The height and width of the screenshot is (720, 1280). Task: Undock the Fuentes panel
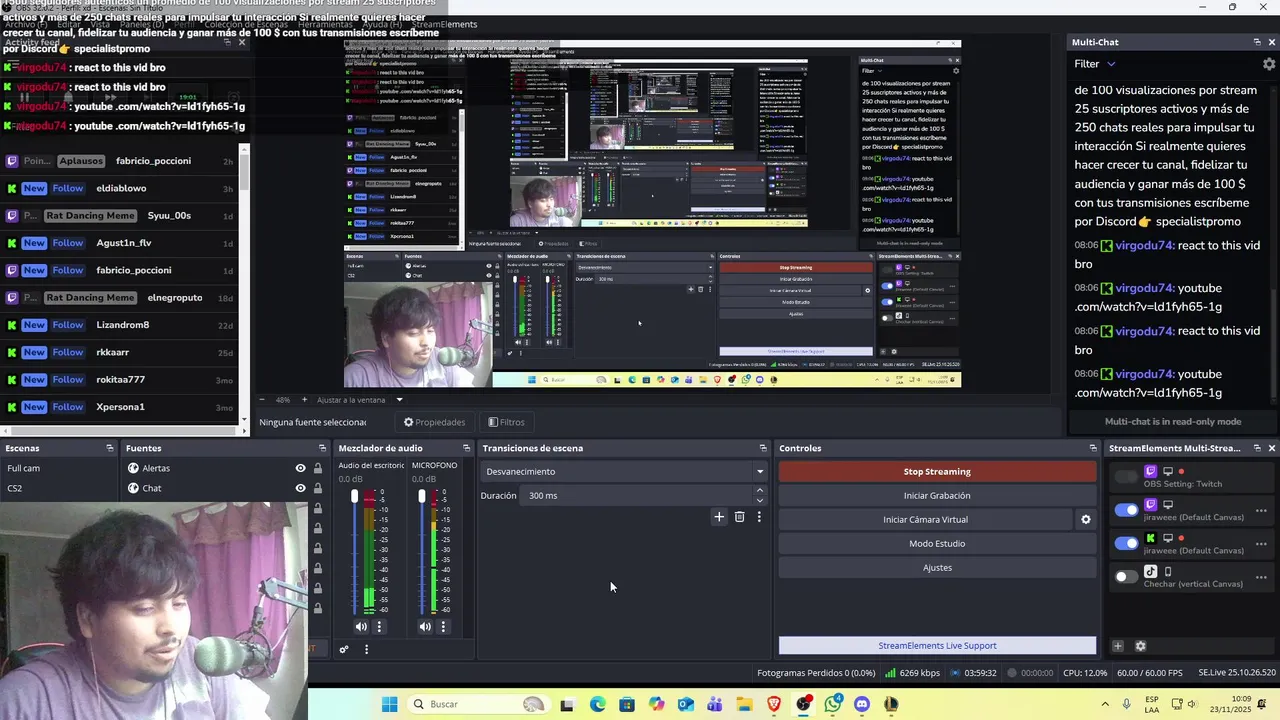click(322, 448)
